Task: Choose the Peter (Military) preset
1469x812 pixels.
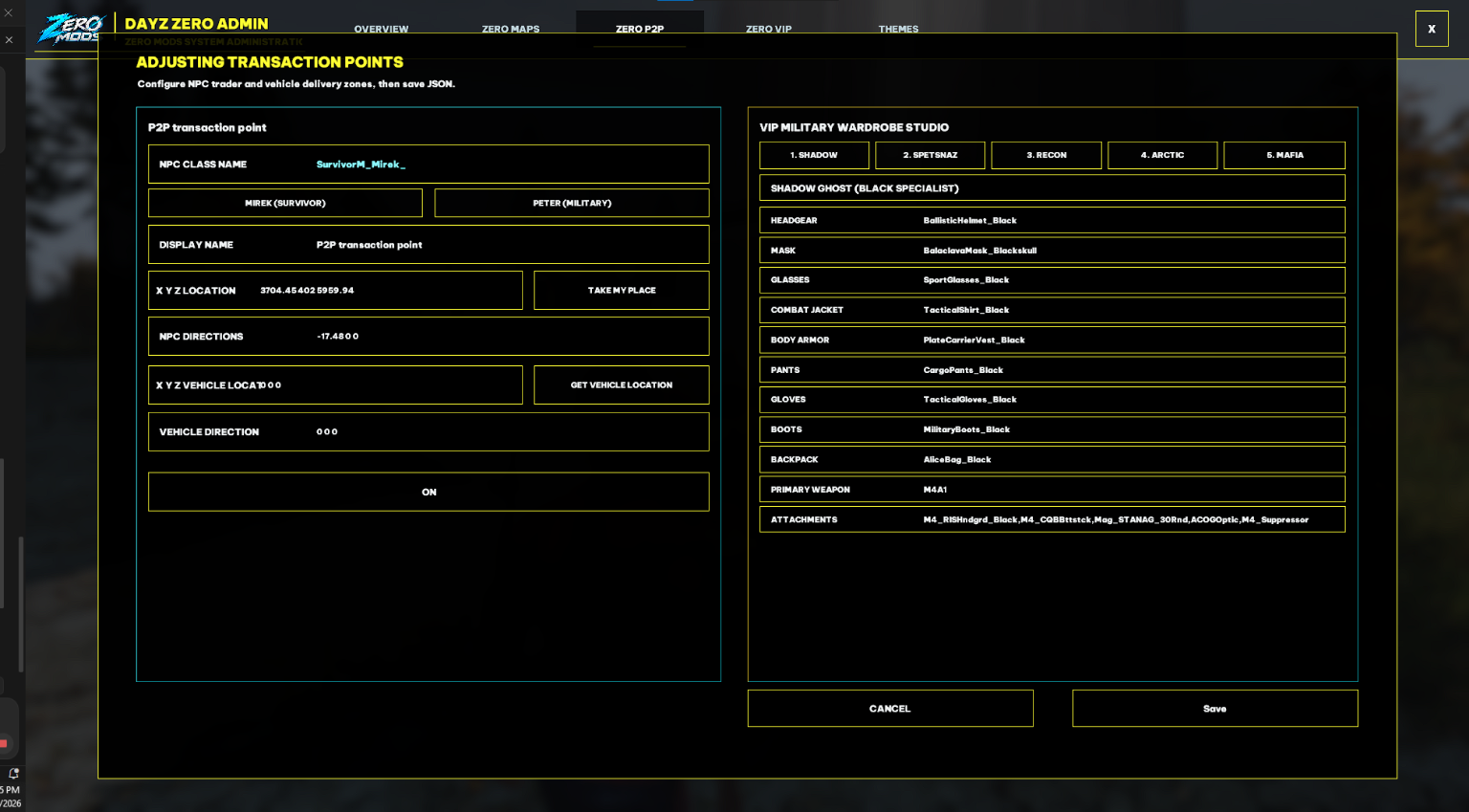Action: point(572,203)
